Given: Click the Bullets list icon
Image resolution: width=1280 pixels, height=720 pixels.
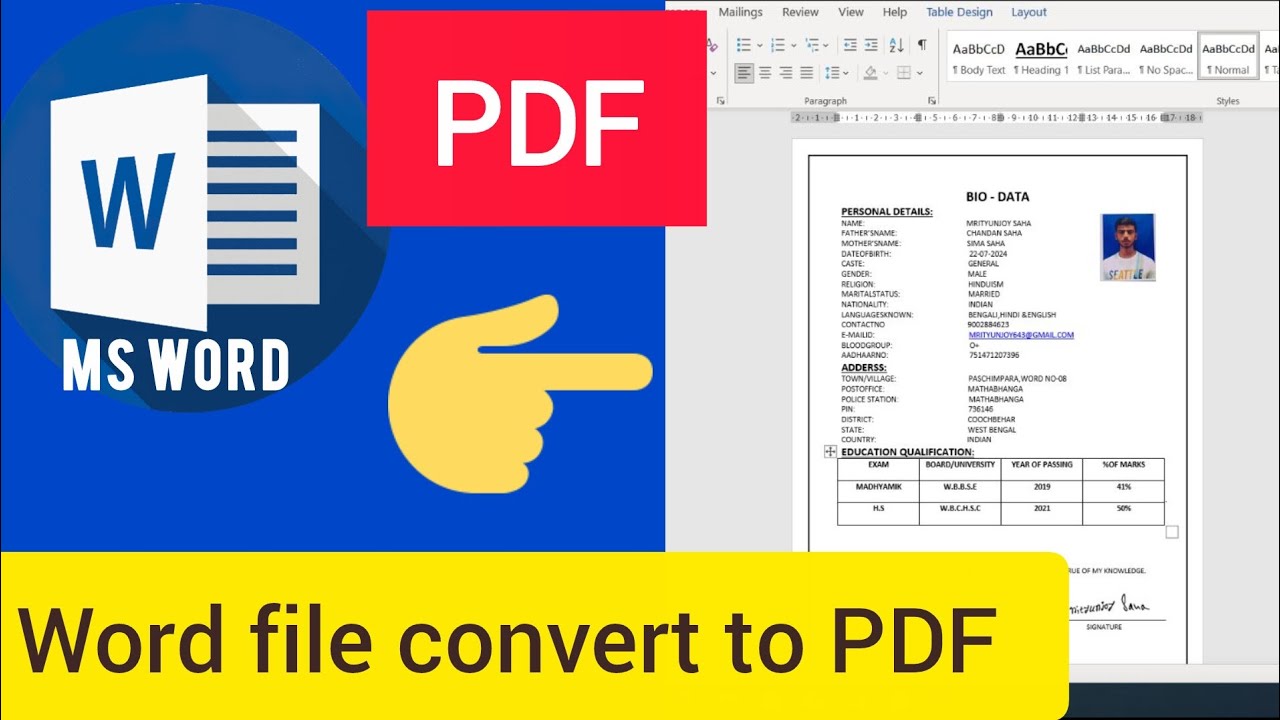Looking at the screenshot, I should [743, 45].
